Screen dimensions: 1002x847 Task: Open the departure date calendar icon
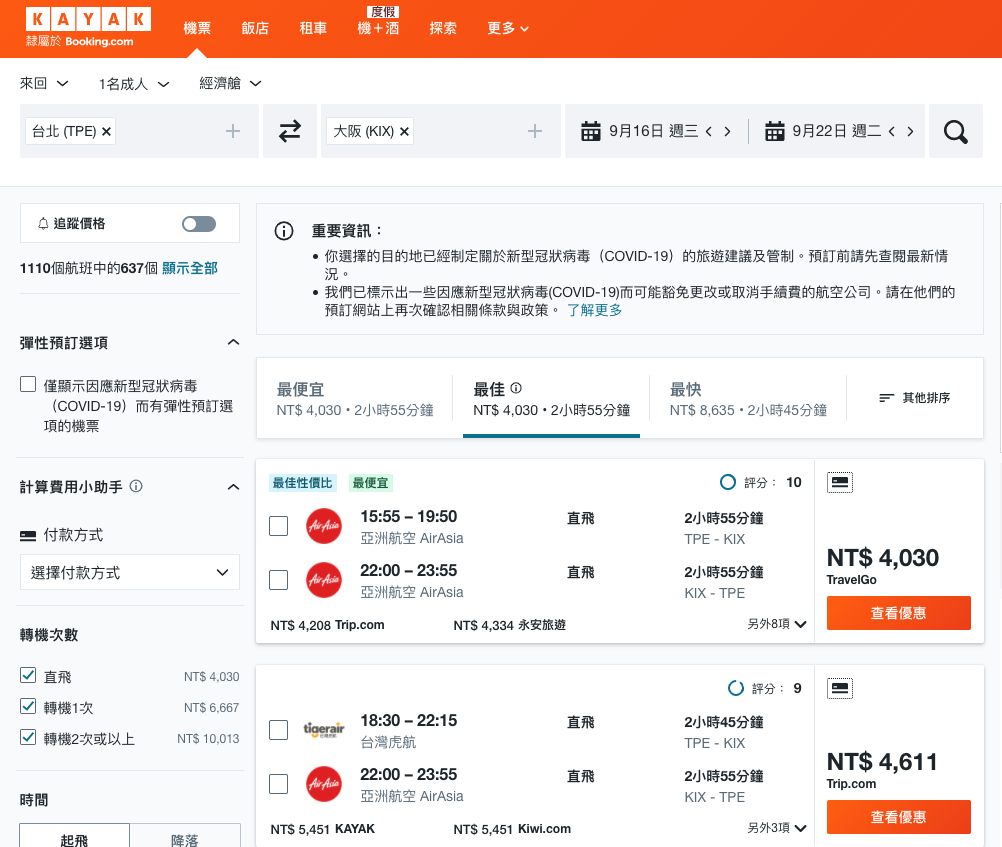(591, 131)
